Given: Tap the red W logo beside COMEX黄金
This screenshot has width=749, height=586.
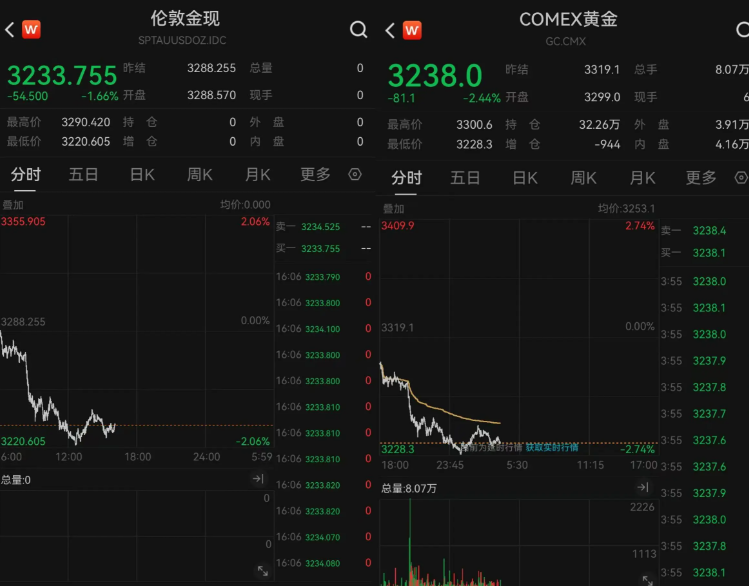Looking at the screenshot, I should (412, 30).
